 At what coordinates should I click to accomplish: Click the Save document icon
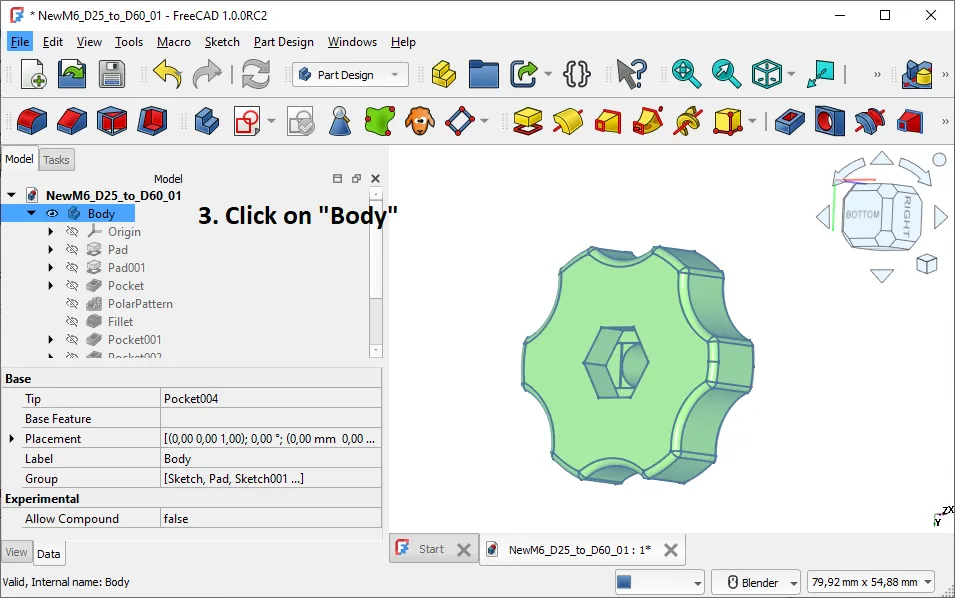click(x=111, y=74)
